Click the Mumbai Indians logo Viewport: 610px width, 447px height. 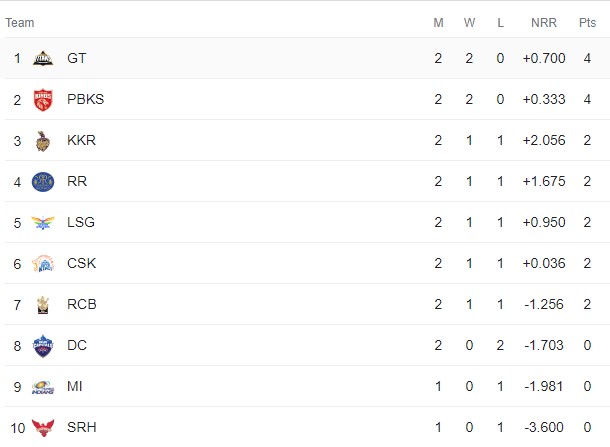tap(43, 387)
